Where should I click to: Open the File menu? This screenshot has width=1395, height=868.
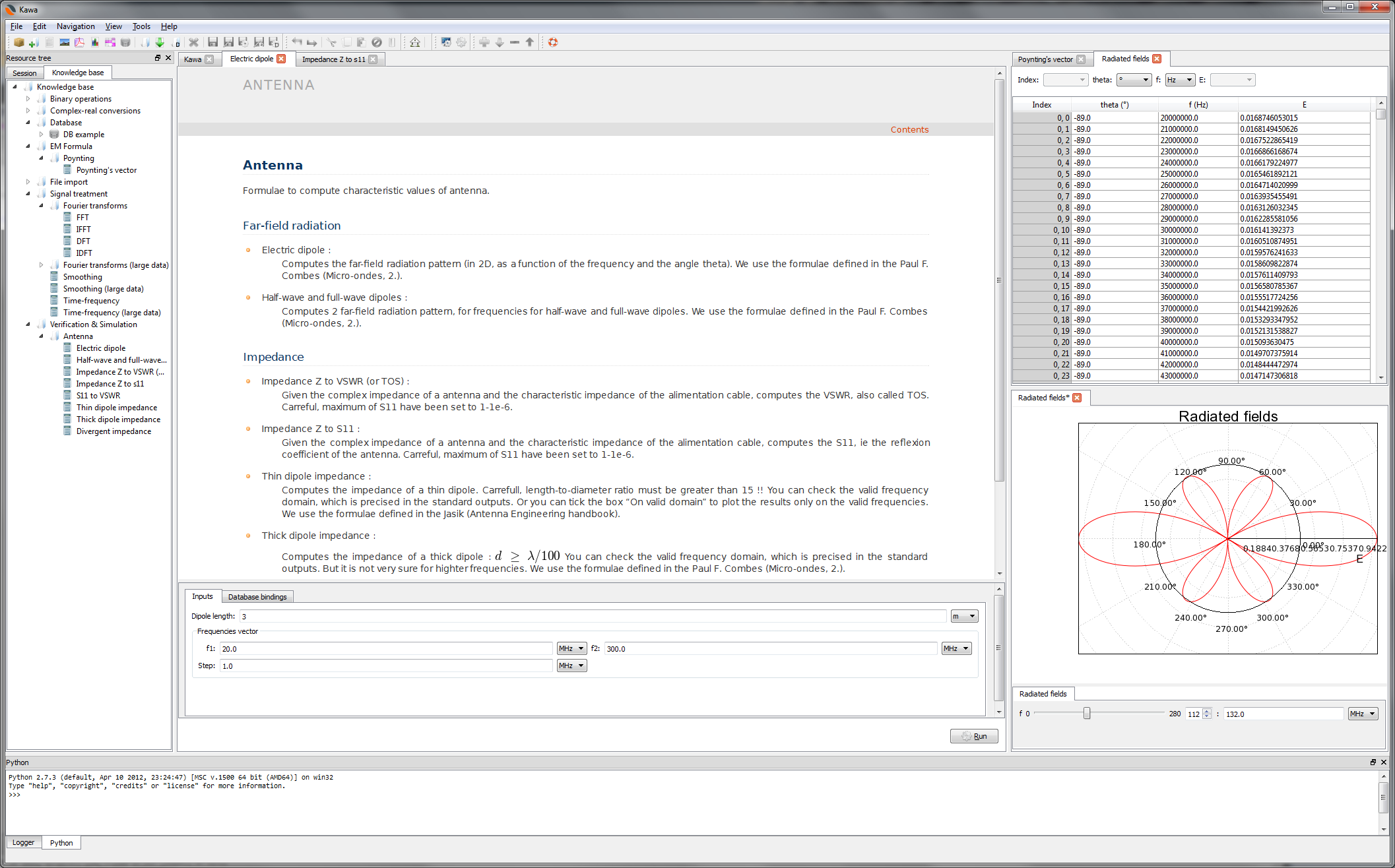coord(16,26)
